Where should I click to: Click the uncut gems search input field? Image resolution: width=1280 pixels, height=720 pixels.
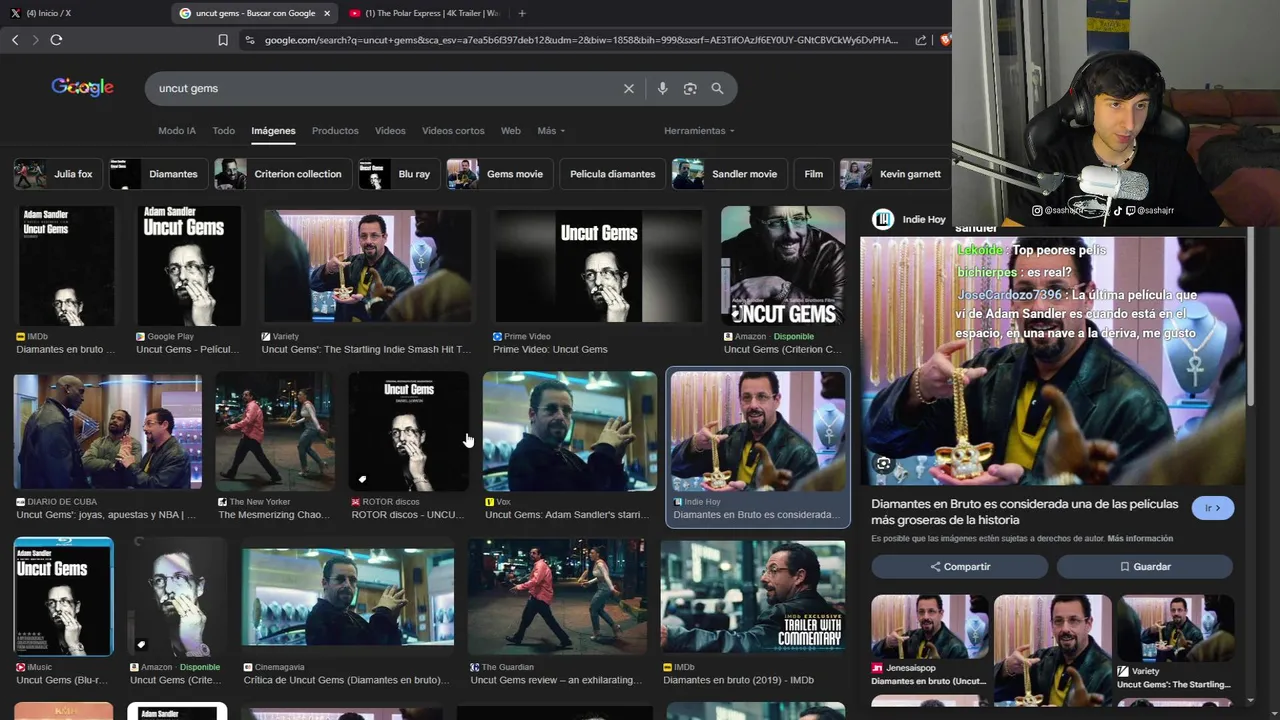tap(385, 89)
